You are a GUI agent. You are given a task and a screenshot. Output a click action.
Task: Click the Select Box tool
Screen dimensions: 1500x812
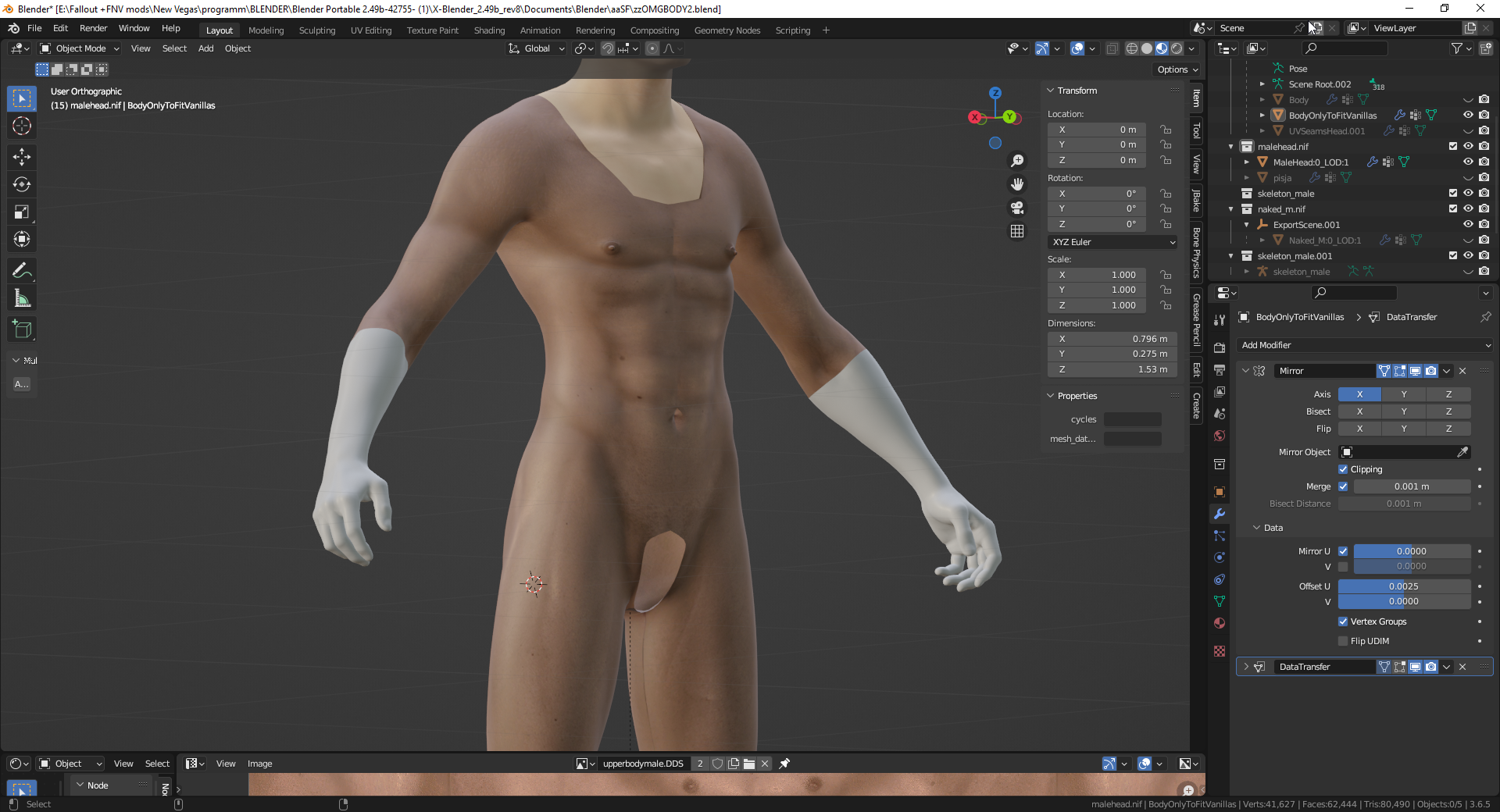click(22, 98)
